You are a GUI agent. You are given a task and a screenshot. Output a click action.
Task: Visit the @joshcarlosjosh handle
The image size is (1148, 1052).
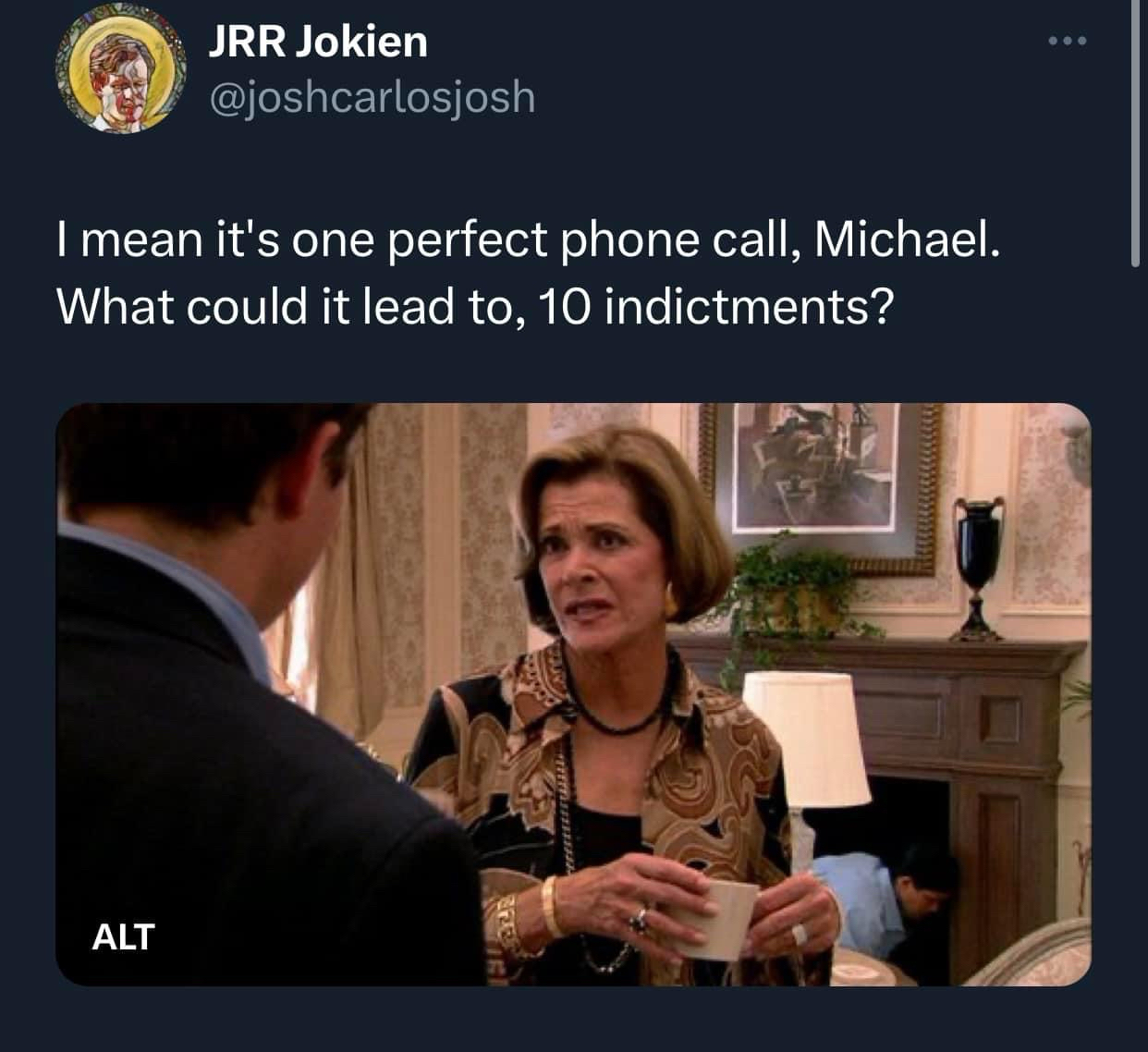[x=372, y=96]
